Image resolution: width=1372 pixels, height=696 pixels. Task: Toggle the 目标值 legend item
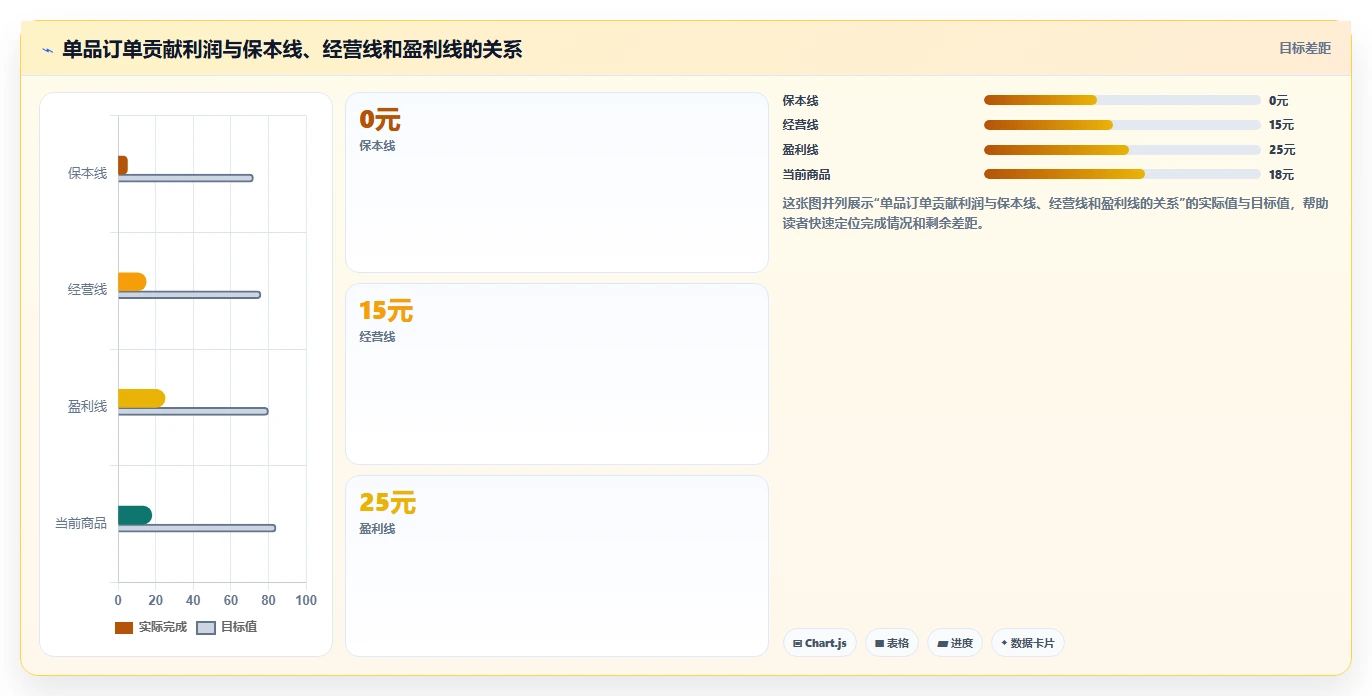coord(227,627)
